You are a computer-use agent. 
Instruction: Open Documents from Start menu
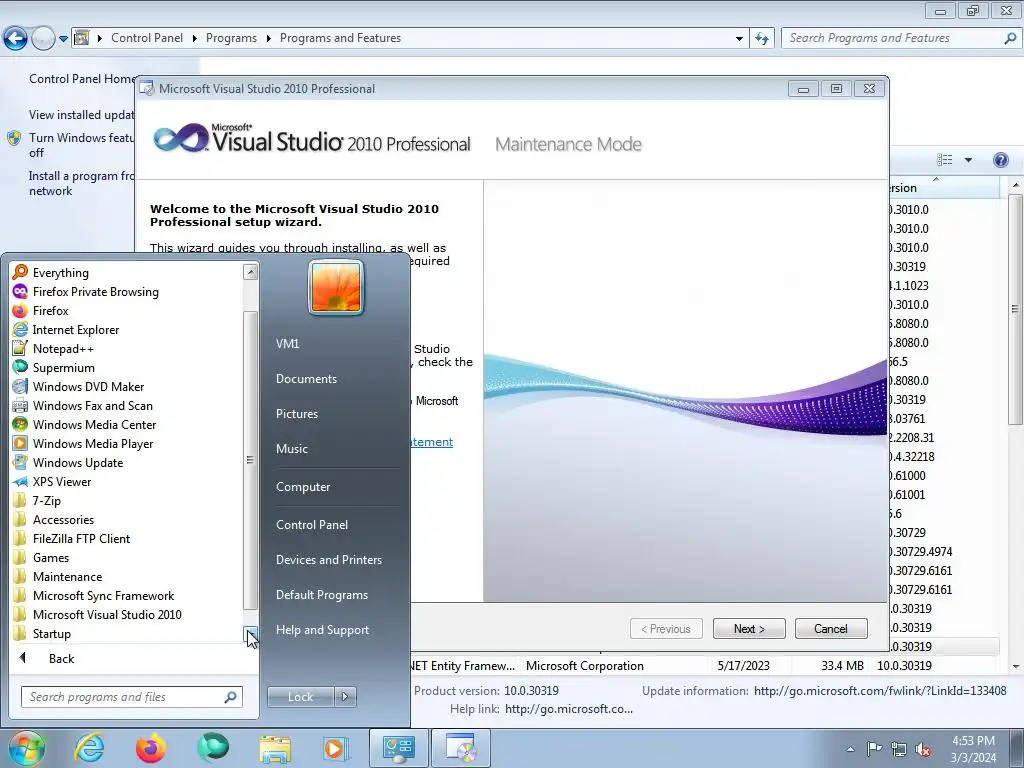[x=306, y=379]
